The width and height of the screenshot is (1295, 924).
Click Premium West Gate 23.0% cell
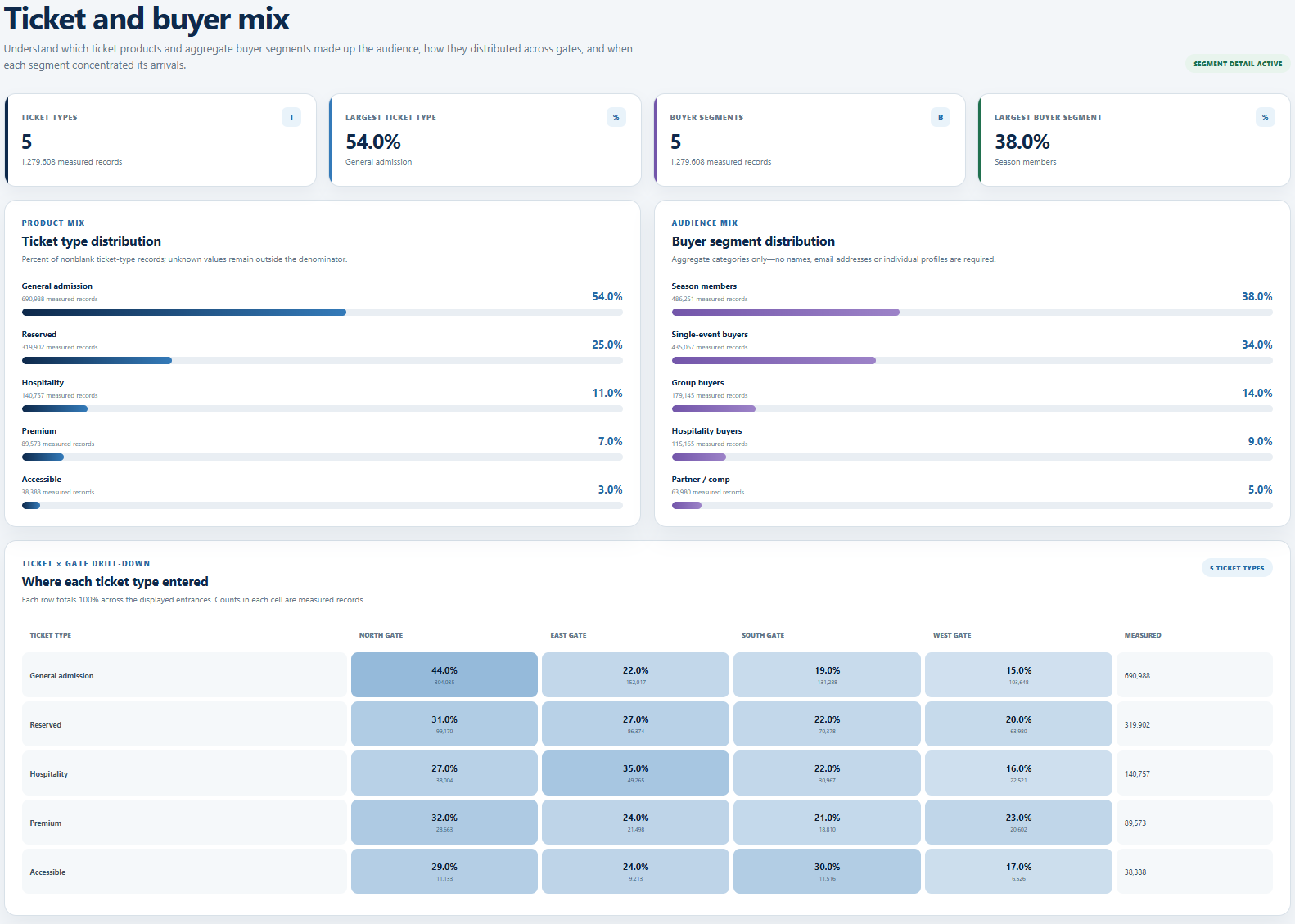[x=1018, y=823]
